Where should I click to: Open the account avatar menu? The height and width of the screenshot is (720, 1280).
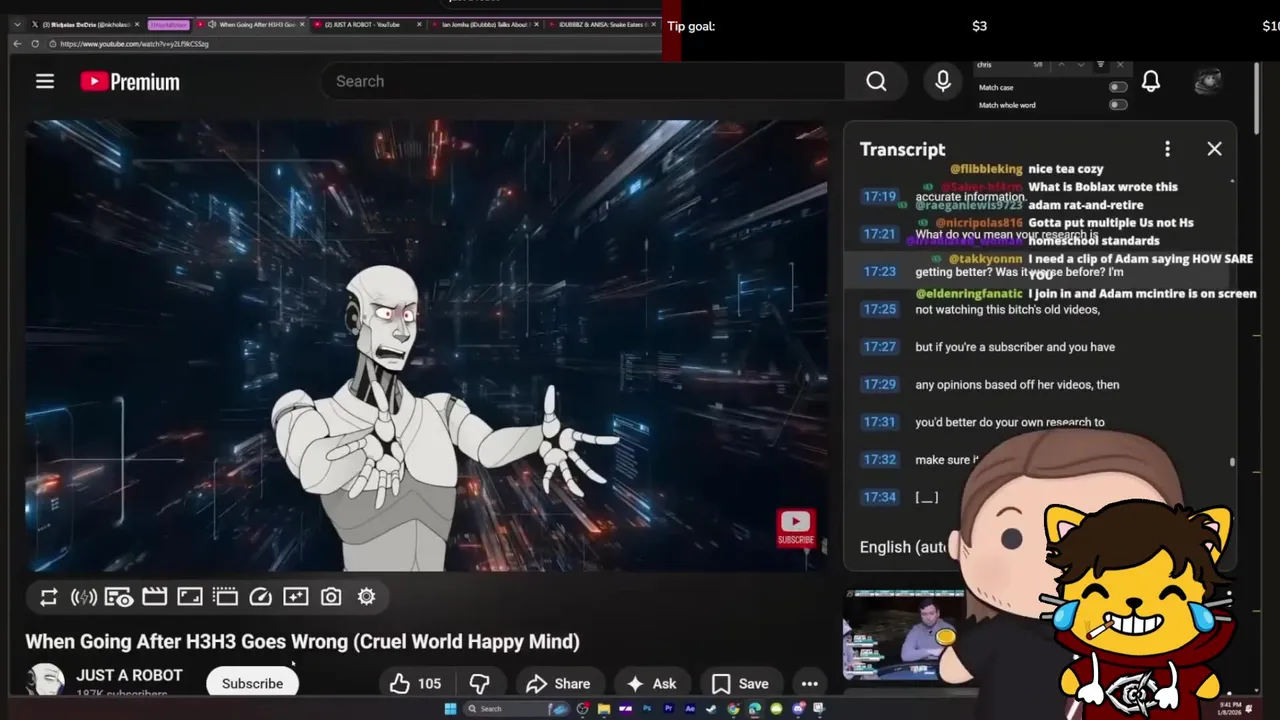point(1208,82)
